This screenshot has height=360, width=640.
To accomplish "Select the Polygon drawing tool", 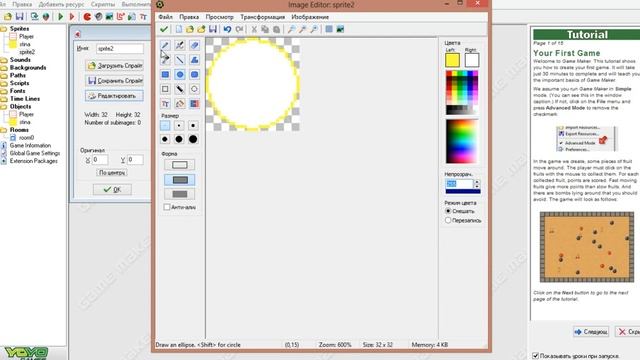I will (x=194, y=60).
